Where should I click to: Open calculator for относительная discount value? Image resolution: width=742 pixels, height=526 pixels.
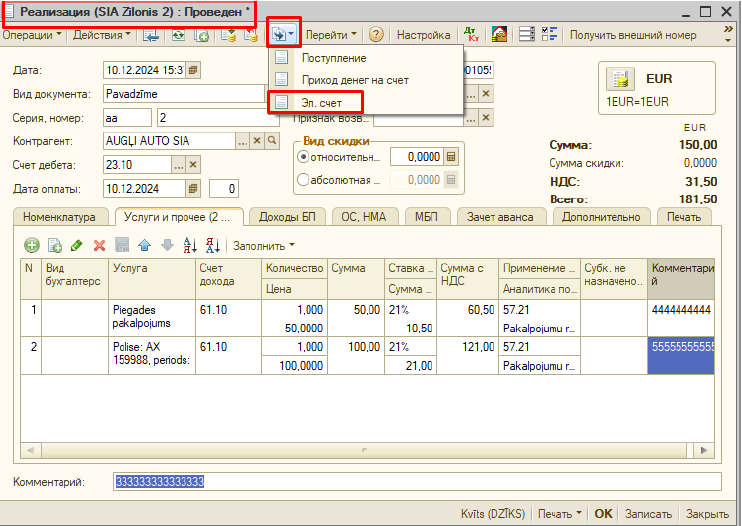451,157
